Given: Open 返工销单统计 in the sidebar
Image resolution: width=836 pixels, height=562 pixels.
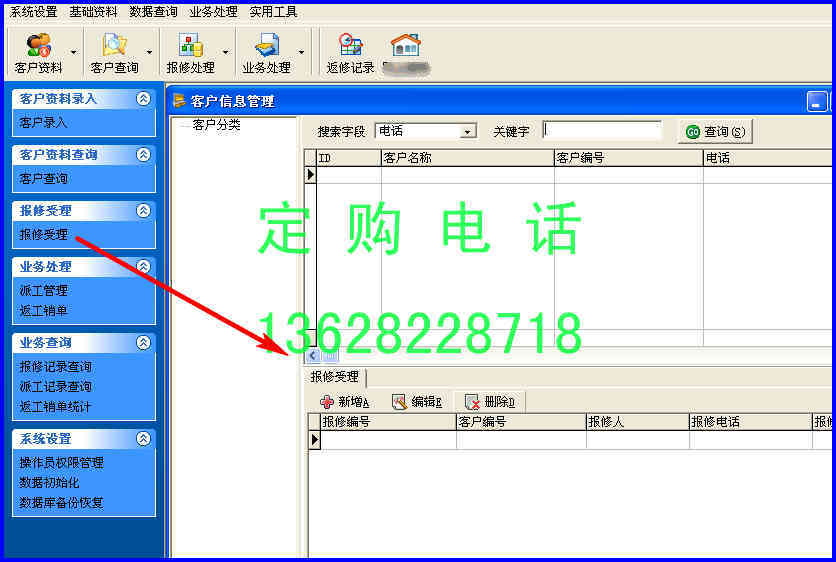Looking at the screenshot, I should (x=55, y=407).
